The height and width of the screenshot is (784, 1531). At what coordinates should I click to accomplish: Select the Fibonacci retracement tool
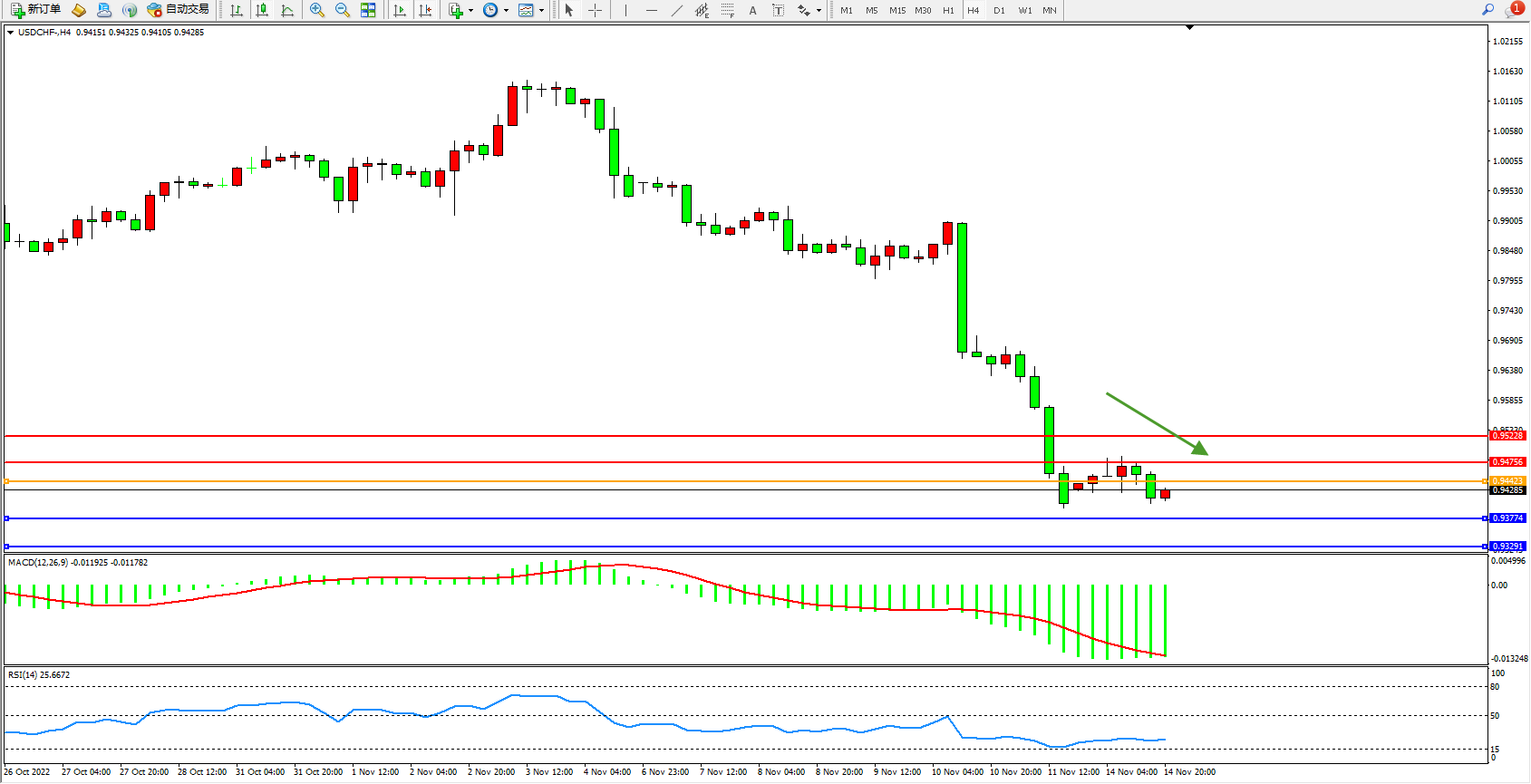click(x=727, y=10)
